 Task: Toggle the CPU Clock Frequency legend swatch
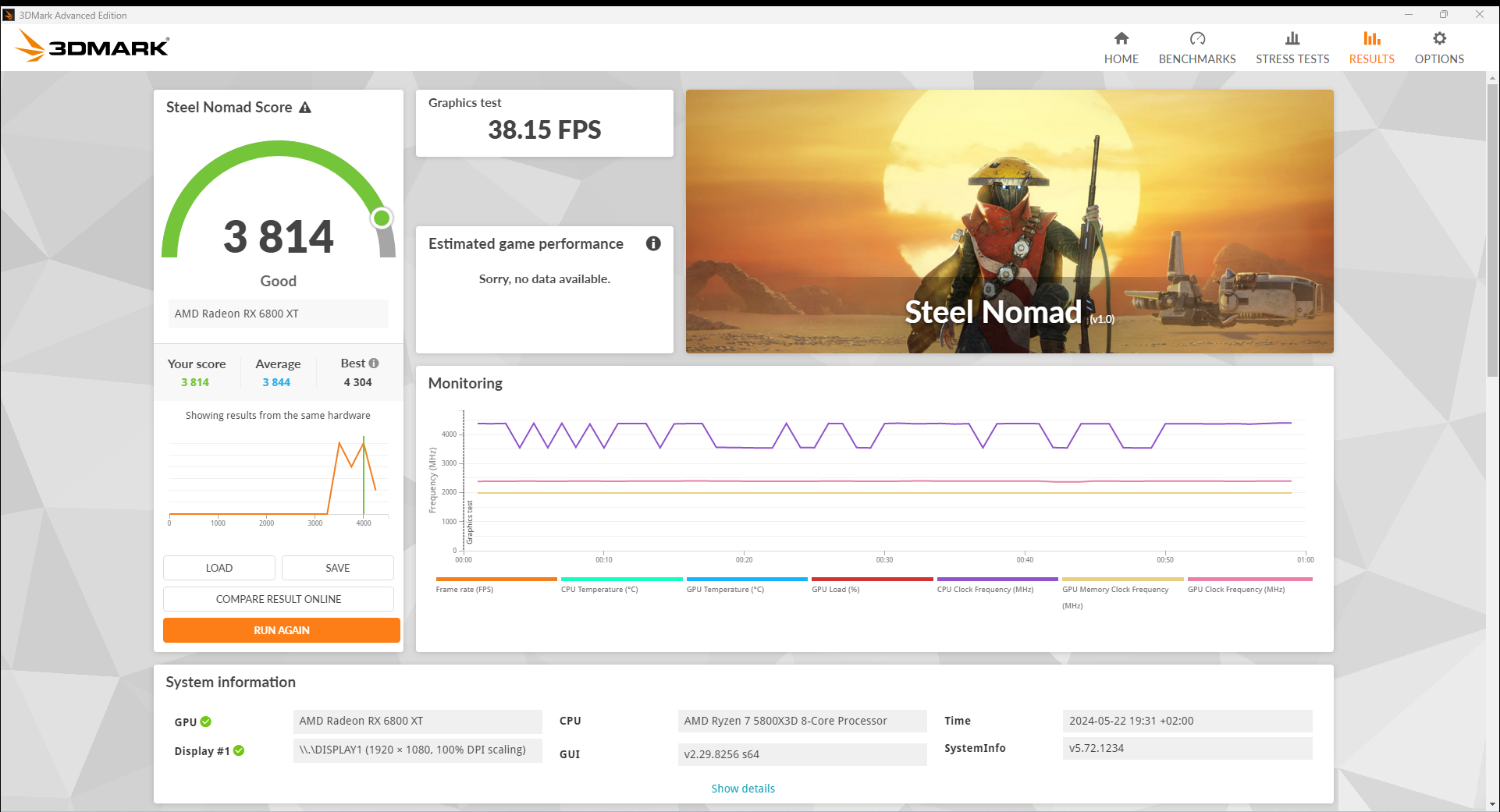(x=997, y=580)
